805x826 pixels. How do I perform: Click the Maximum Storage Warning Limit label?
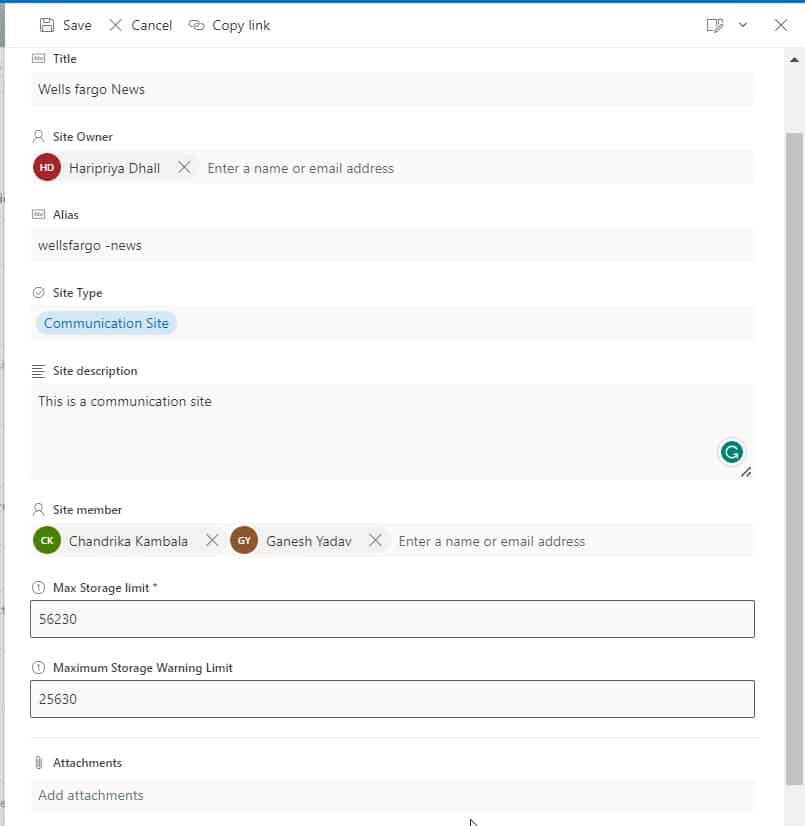(x=143, y=668)
